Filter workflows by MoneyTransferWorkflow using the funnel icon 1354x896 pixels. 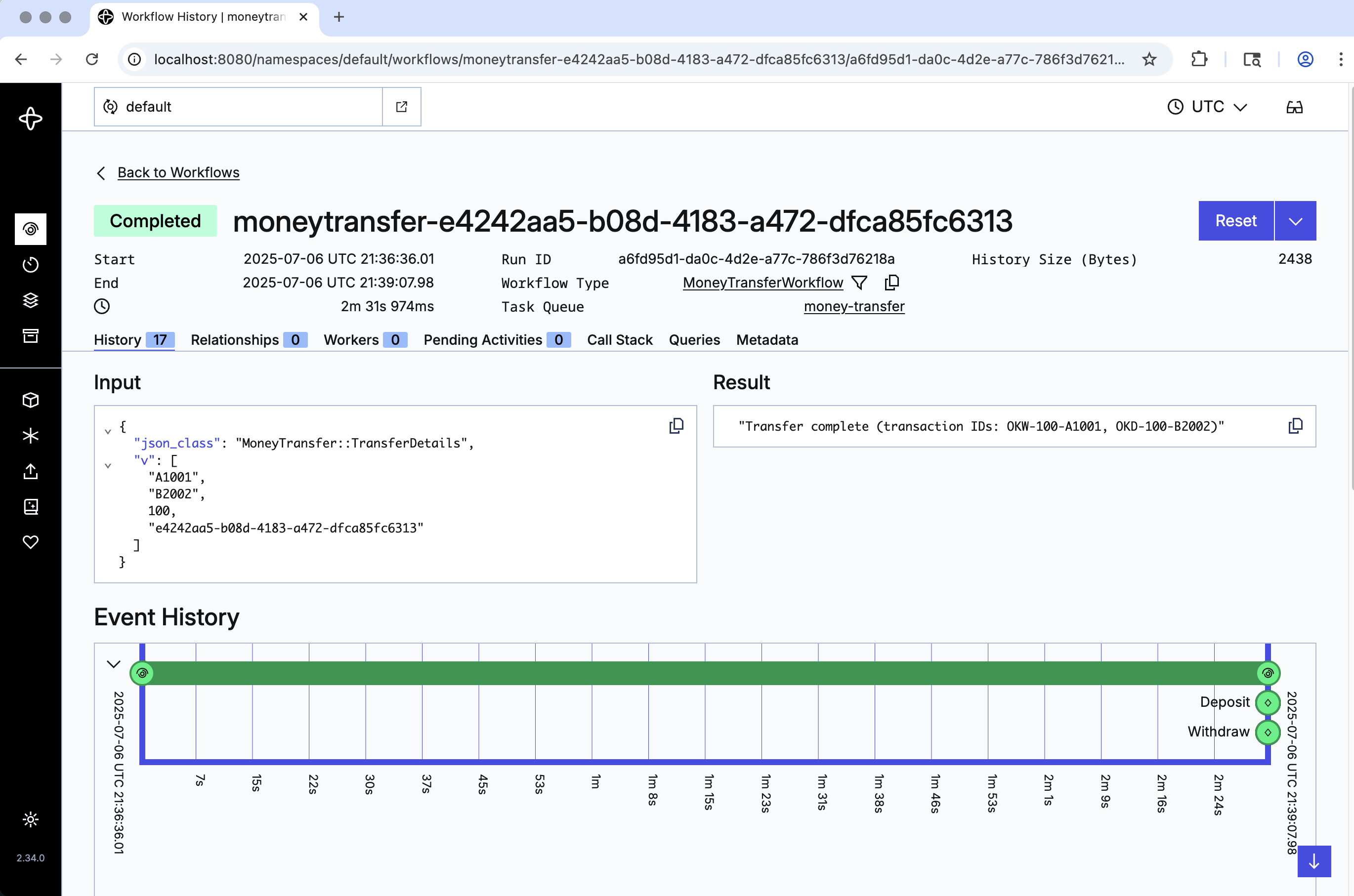[859, 283]
